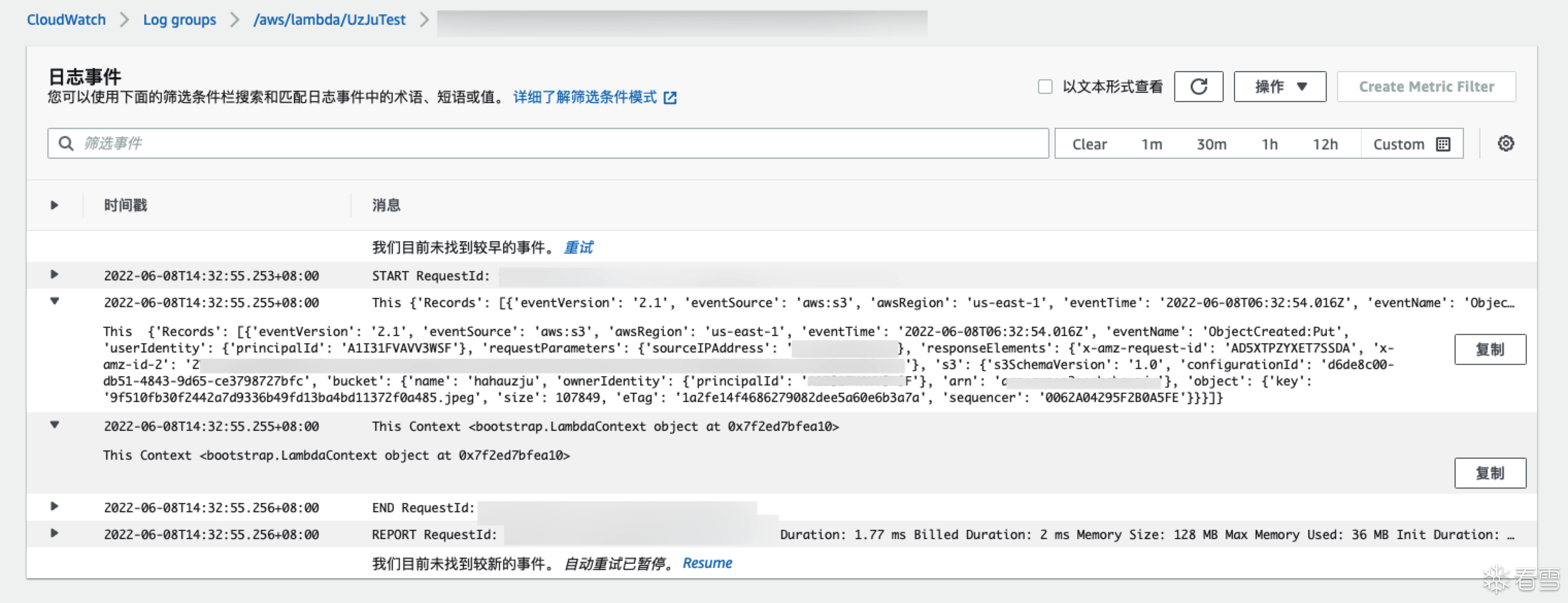Focus the 筛选事件 filter input field
Screen dimensions: 1568x603
pos(548,144)
